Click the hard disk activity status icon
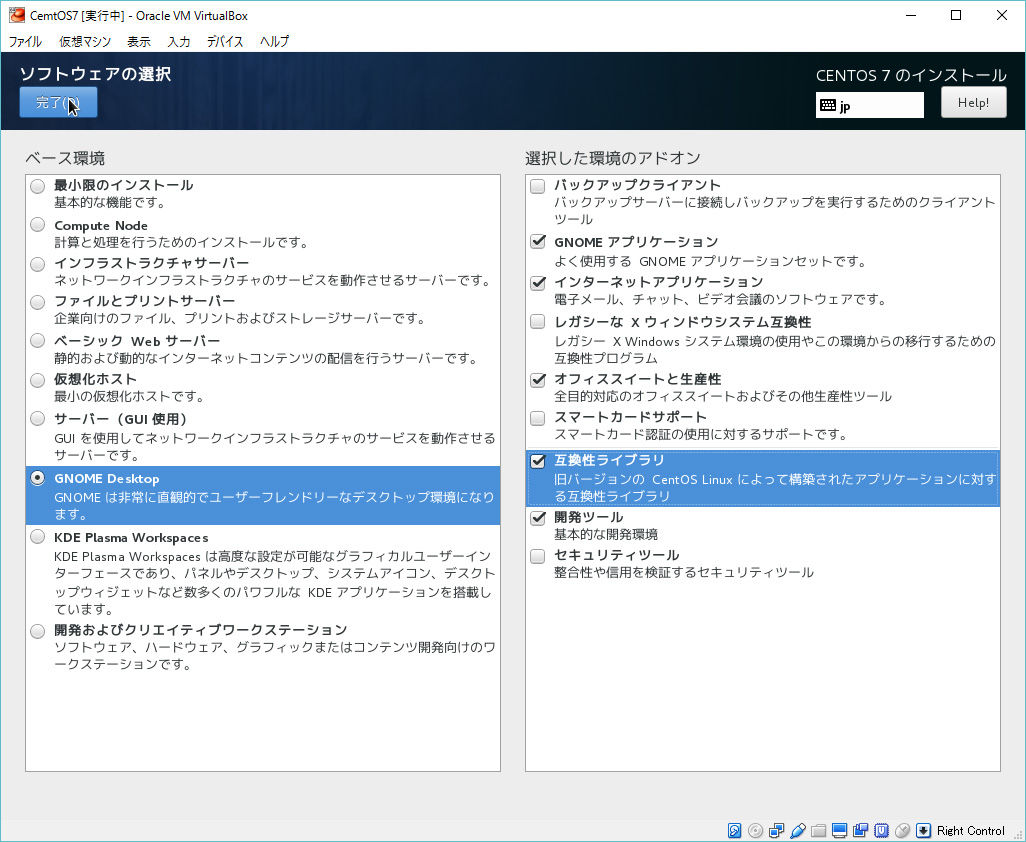Image resolution: width=1026 pixels, height=842 pixels. (x=734, y=830)
